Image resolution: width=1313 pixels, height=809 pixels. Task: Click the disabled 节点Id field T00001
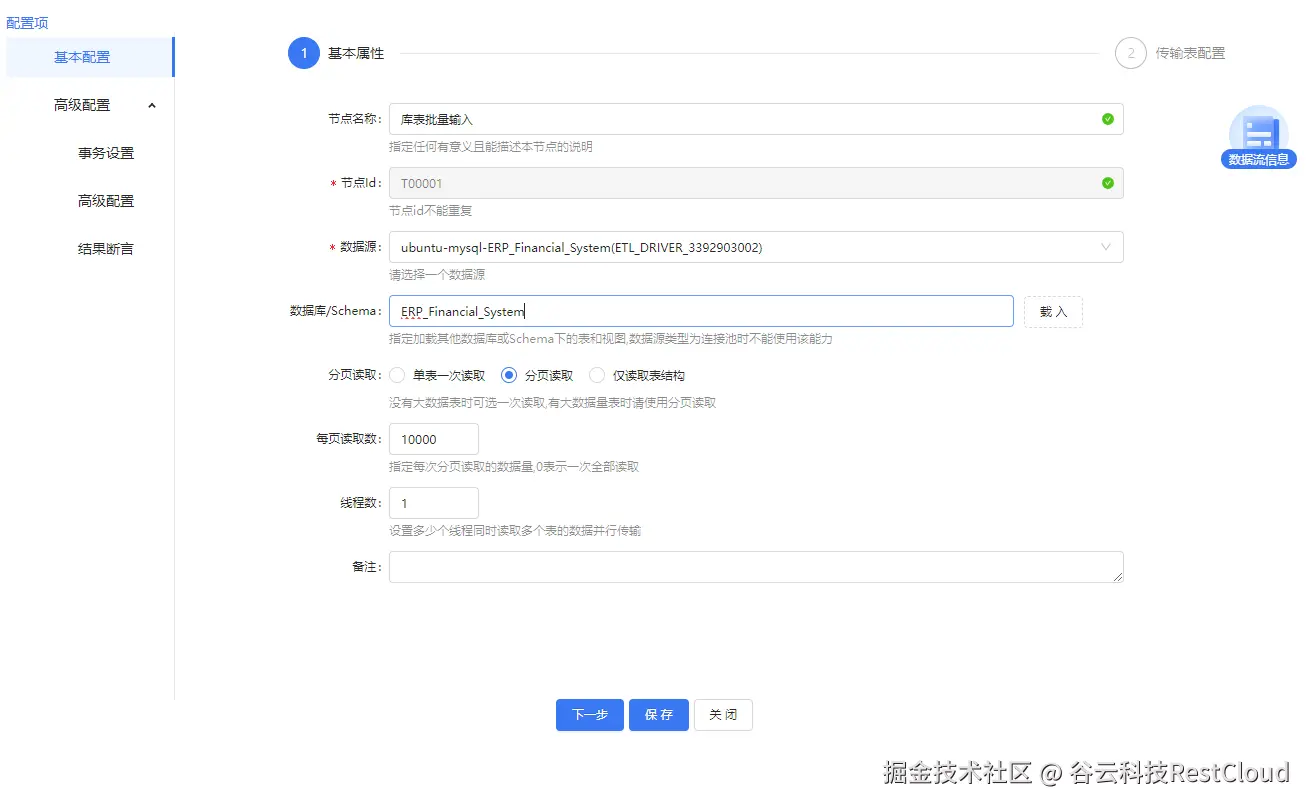(756, 183)
